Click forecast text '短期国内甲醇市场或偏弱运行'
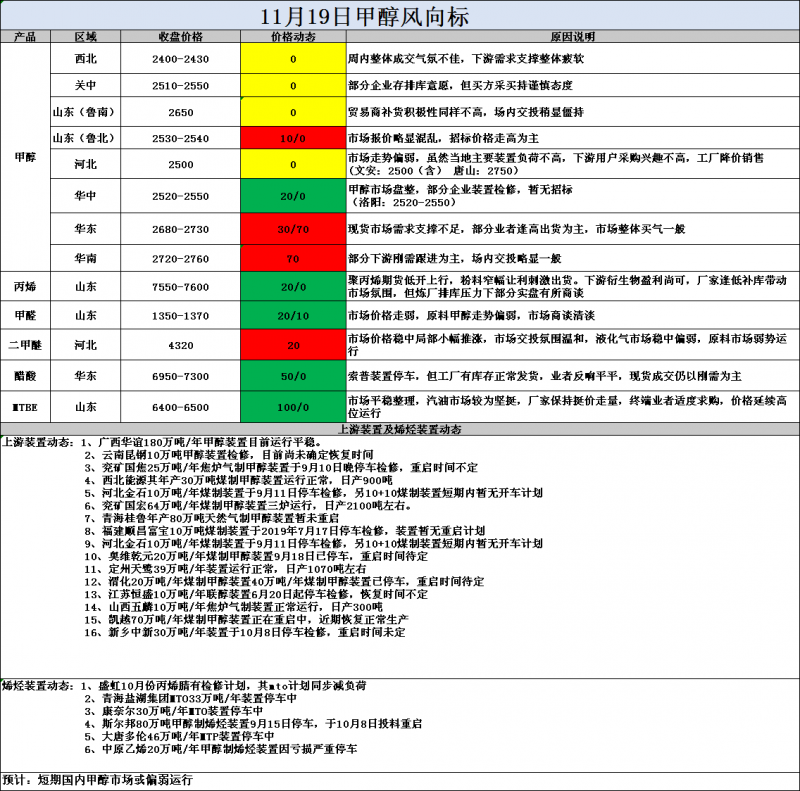This screenshot has width=800, height=791. [x=115, y=780]
